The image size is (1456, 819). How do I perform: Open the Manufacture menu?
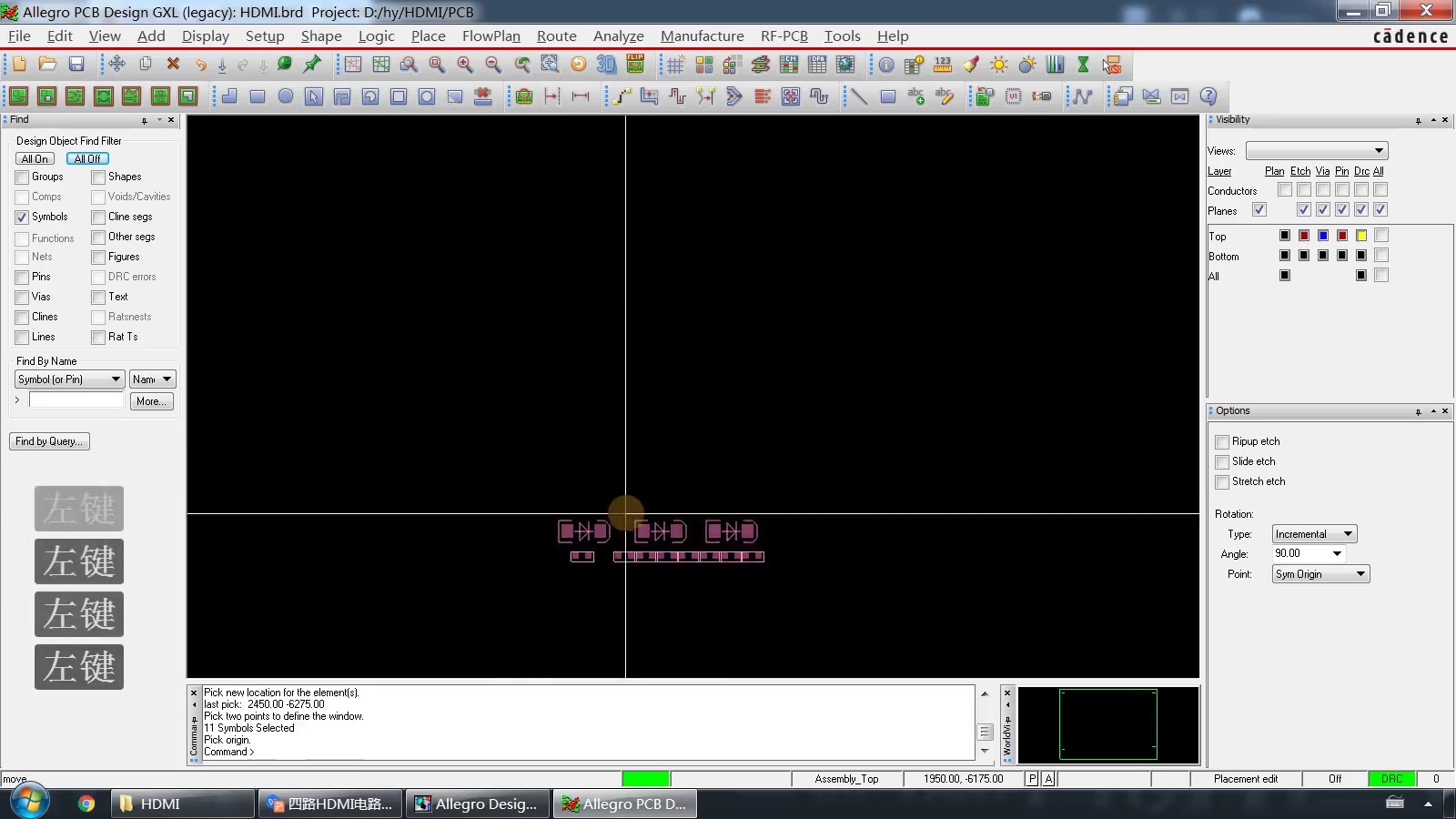click(702, 36)
